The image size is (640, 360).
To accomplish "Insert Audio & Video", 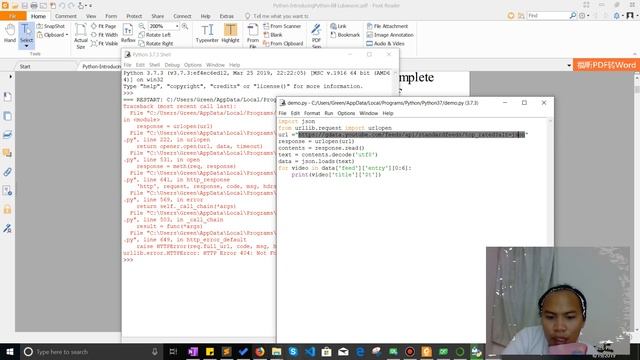I will 385,43.
